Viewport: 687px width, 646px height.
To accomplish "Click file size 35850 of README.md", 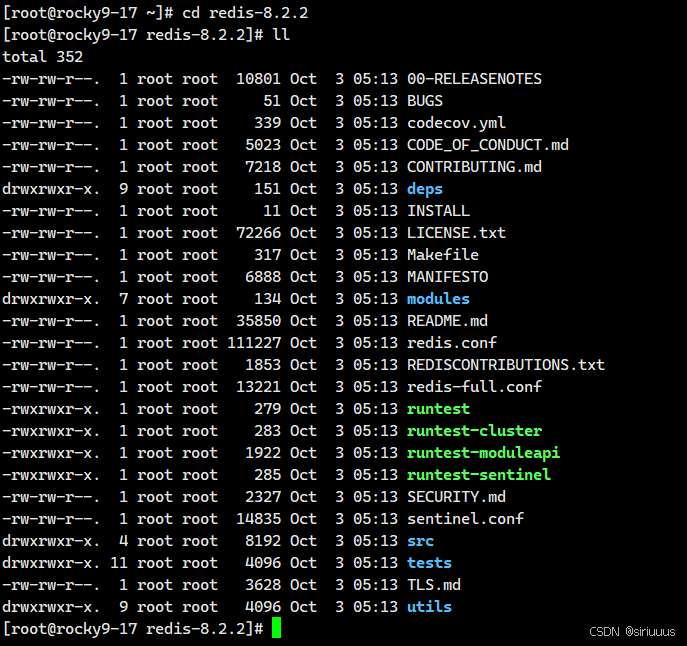I will click(x=259, y=321).
